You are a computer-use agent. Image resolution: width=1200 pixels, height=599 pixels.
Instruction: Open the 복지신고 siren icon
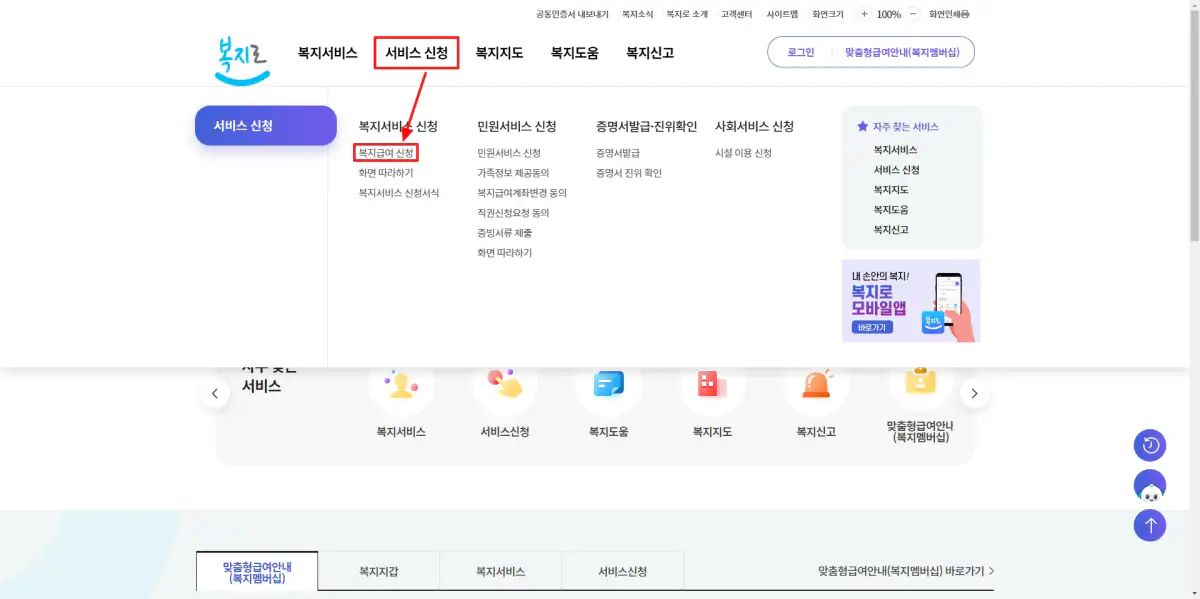pos(816,385)
